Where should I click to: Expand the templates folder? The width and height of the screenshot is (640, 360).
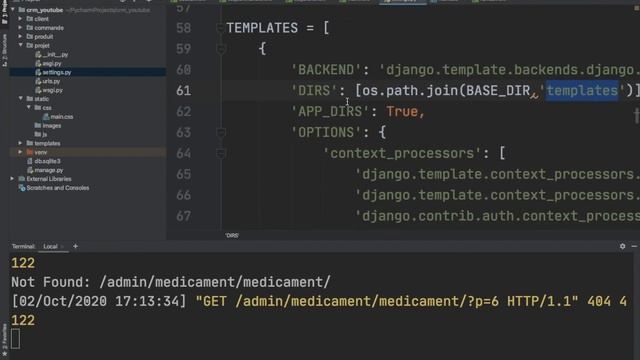[20, 143]
